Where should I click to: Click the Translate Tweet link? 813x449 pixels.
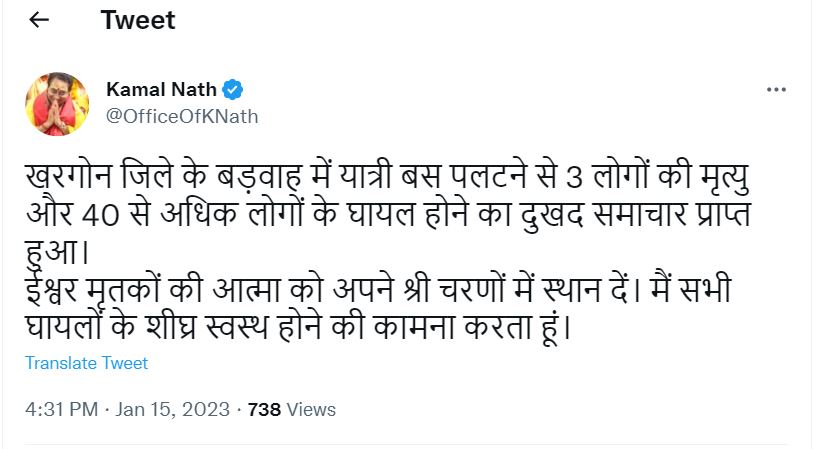coord(86,363)
